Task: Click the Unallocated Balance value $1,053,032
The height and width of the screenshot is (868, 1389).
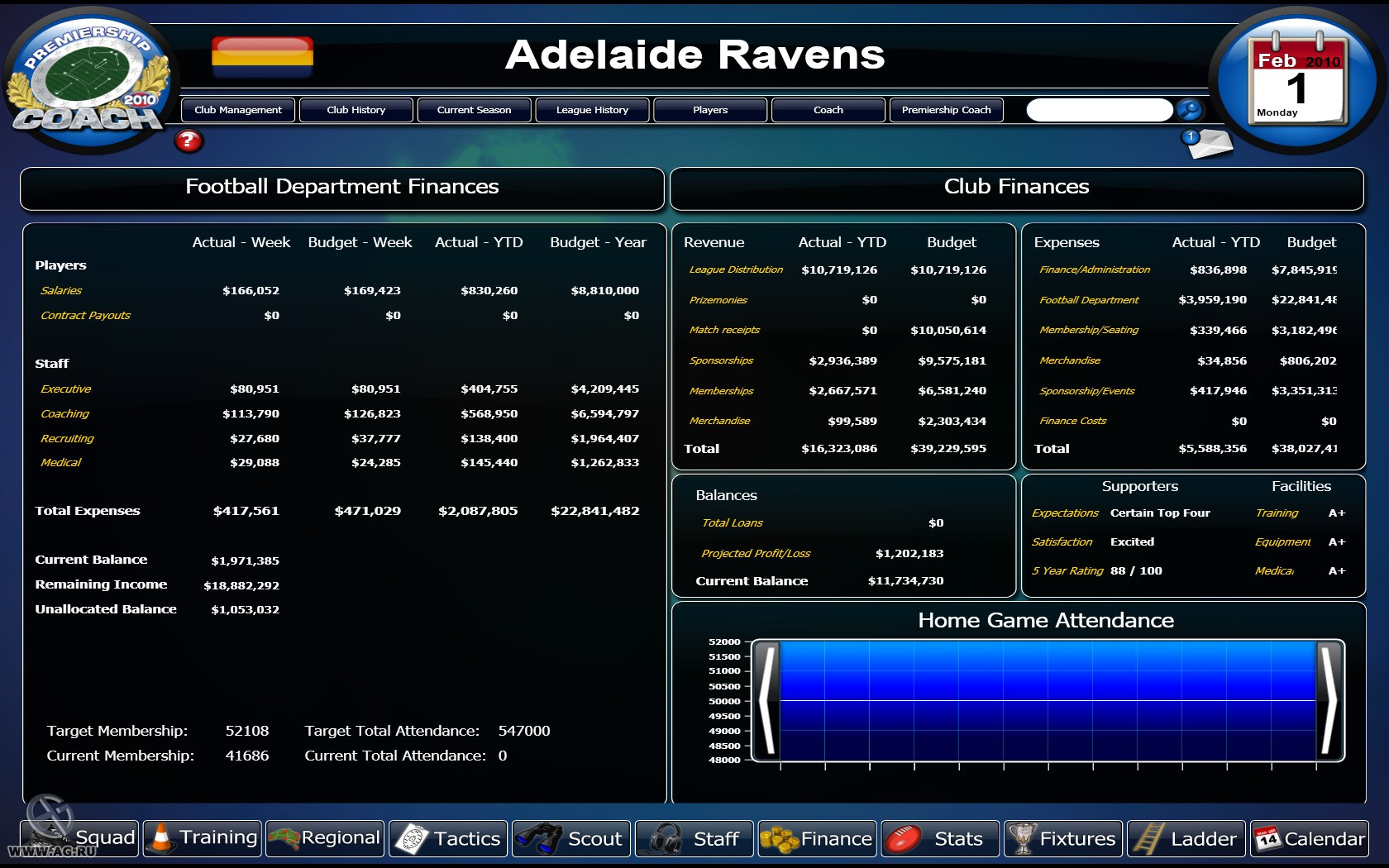Action: point(245,610)
